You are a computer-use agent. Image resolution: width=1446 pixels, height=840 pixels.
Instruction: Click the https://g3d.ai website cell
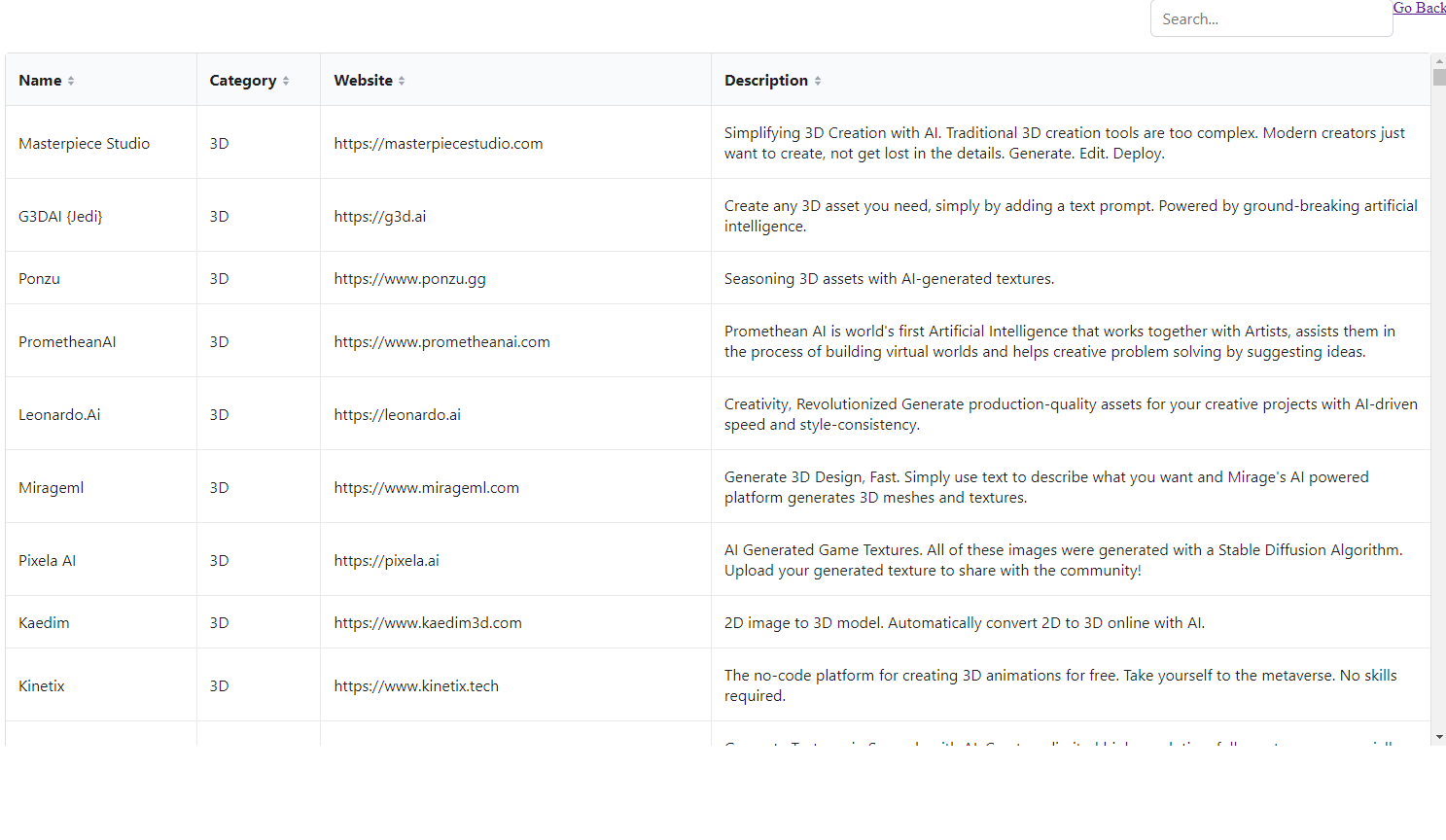[x=380, y=217]
